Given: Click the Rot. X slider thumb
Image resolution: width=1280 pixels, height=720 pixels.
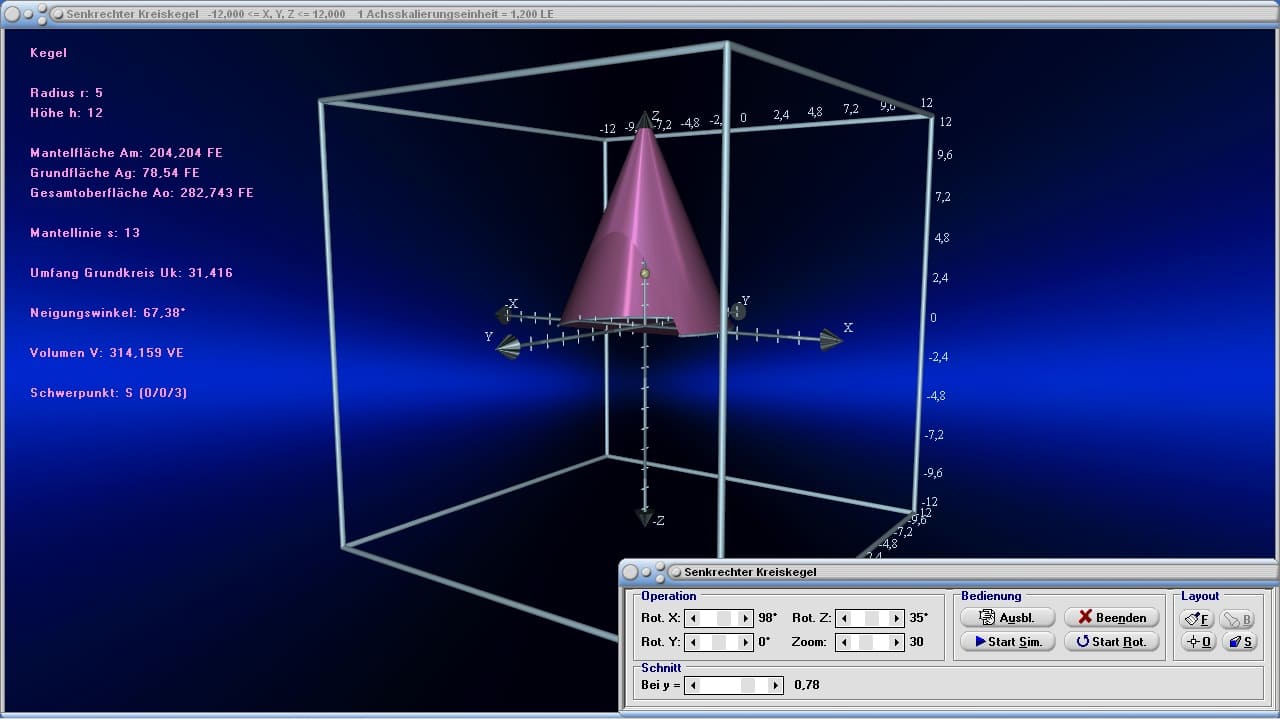Looking at the screenshot, I should pyautogui.click(x=724, y=618).
